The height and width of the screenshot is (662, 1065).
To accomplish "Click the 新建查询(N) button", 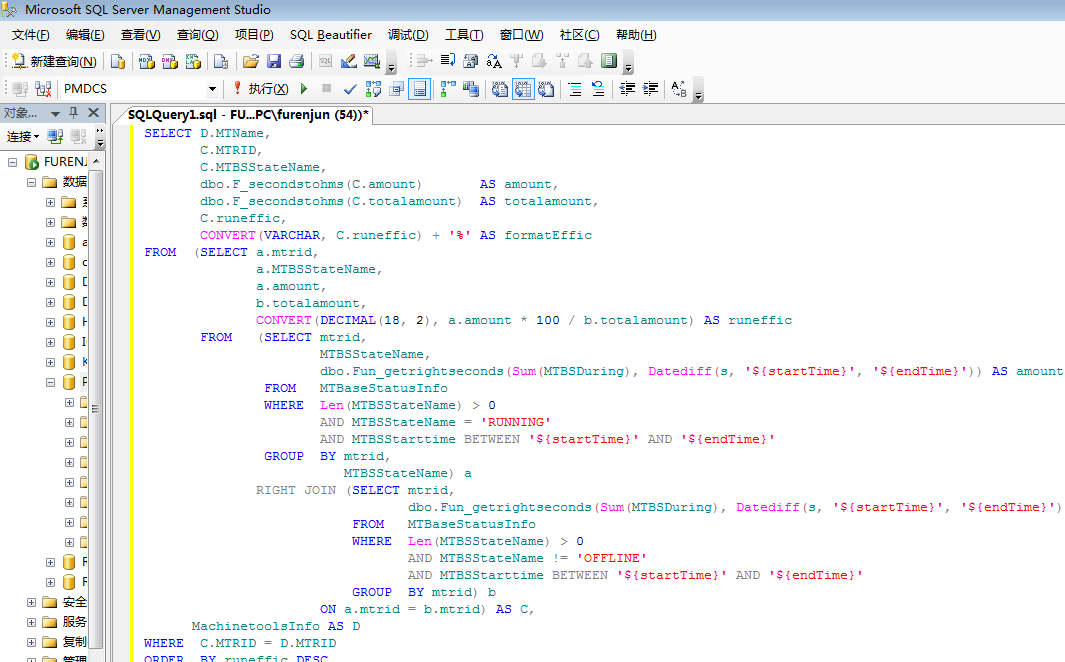I will pyautogui.click(x=54, y=62).
